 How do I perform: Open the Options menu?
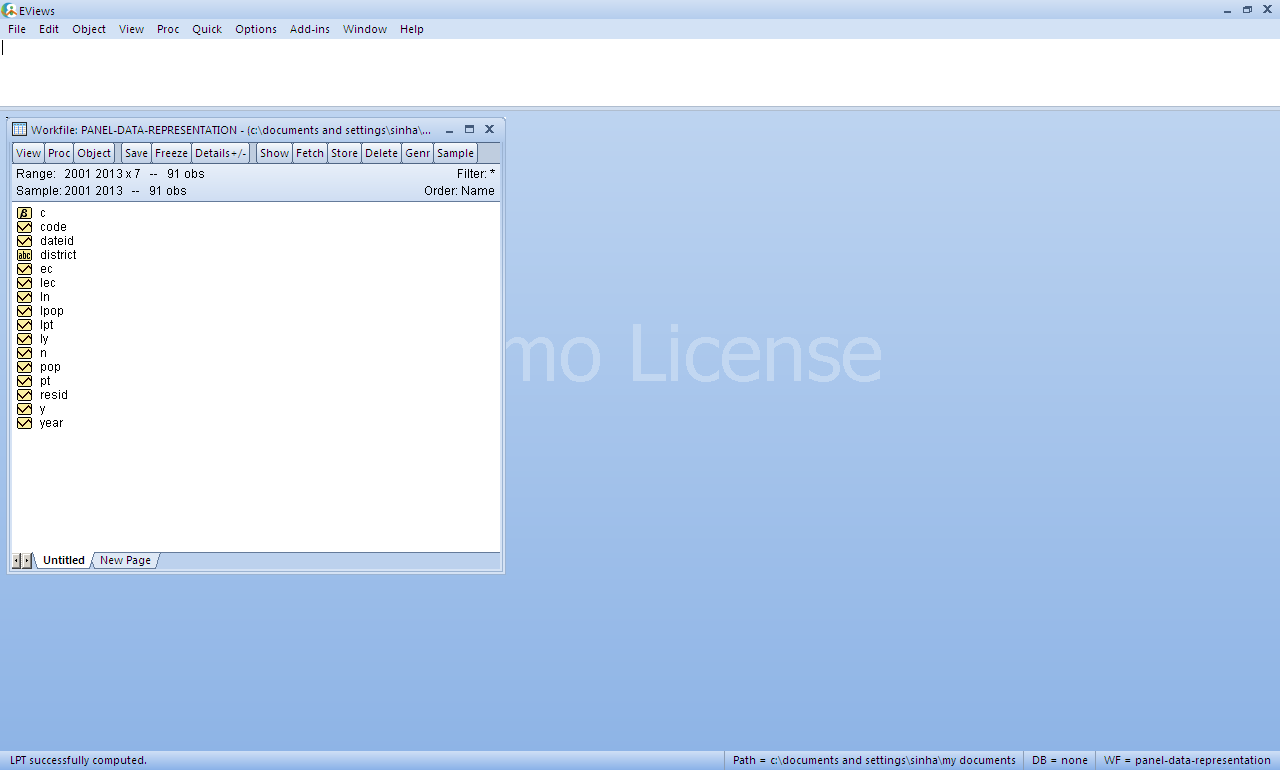(x=256, y=29)
